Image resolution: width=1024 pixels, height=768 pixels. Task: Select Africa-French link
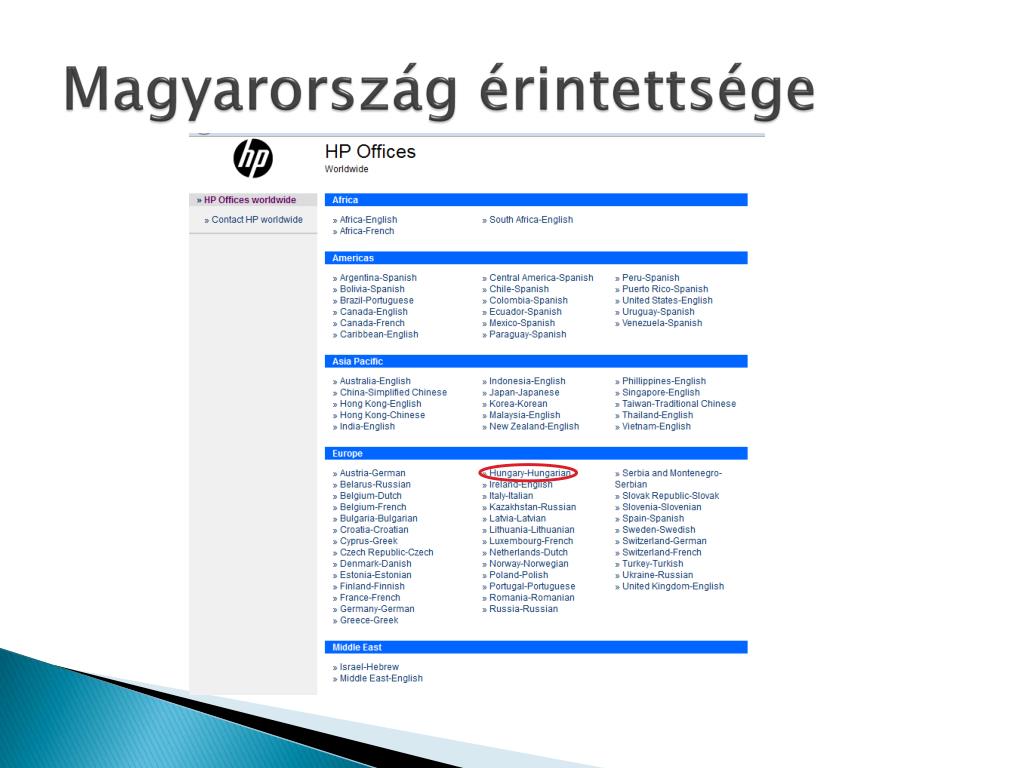click(367, 231)
